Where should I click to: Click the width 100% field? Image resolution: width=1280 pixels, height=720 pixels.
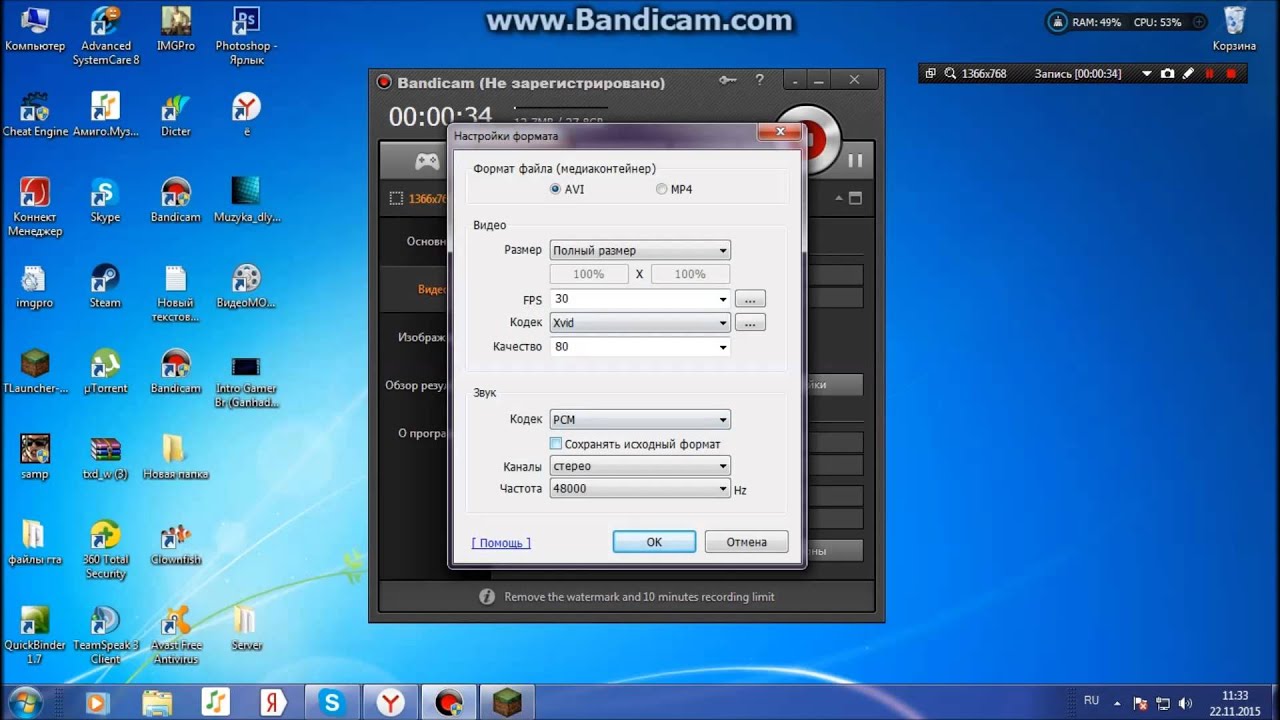[589, 274]
